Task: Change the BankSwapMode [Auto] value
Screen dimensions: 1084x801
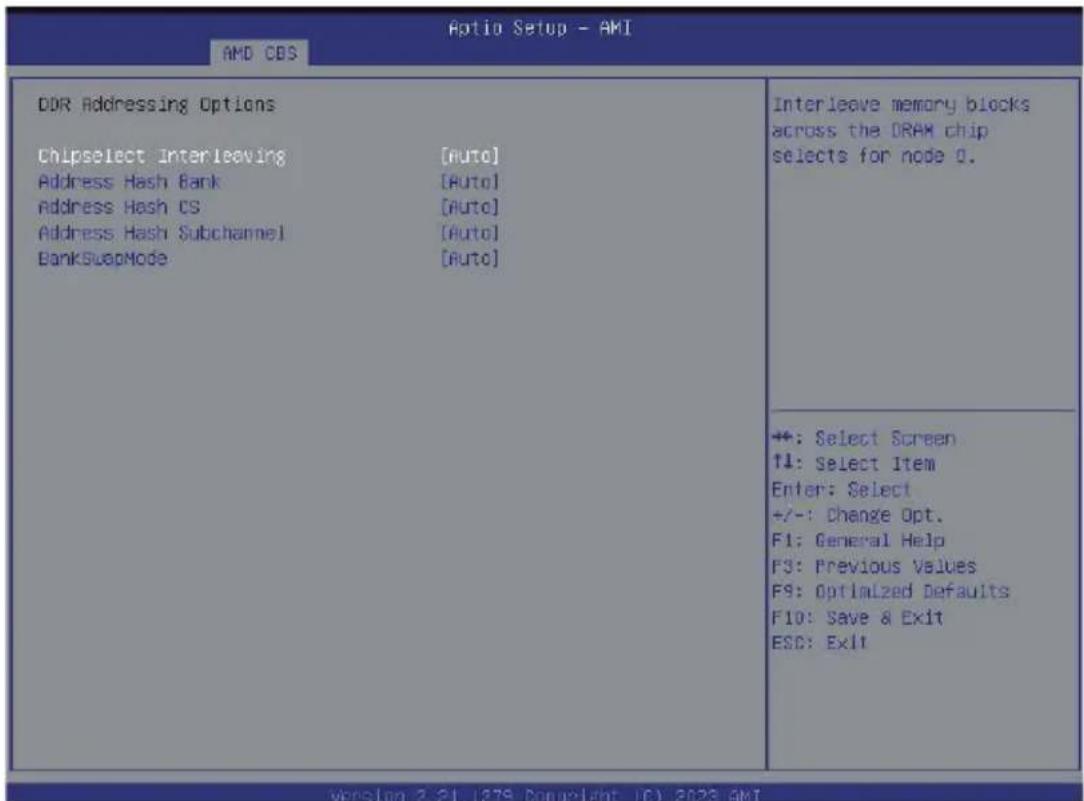Action: 469,258
